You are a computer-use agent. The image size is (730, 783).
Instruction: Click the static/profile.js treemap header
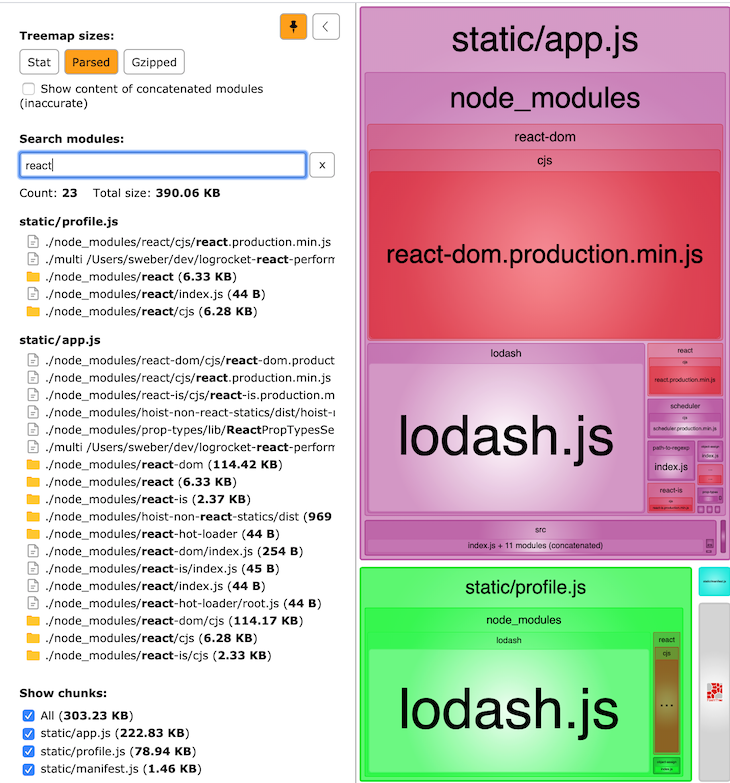click(x=526, y=587)
